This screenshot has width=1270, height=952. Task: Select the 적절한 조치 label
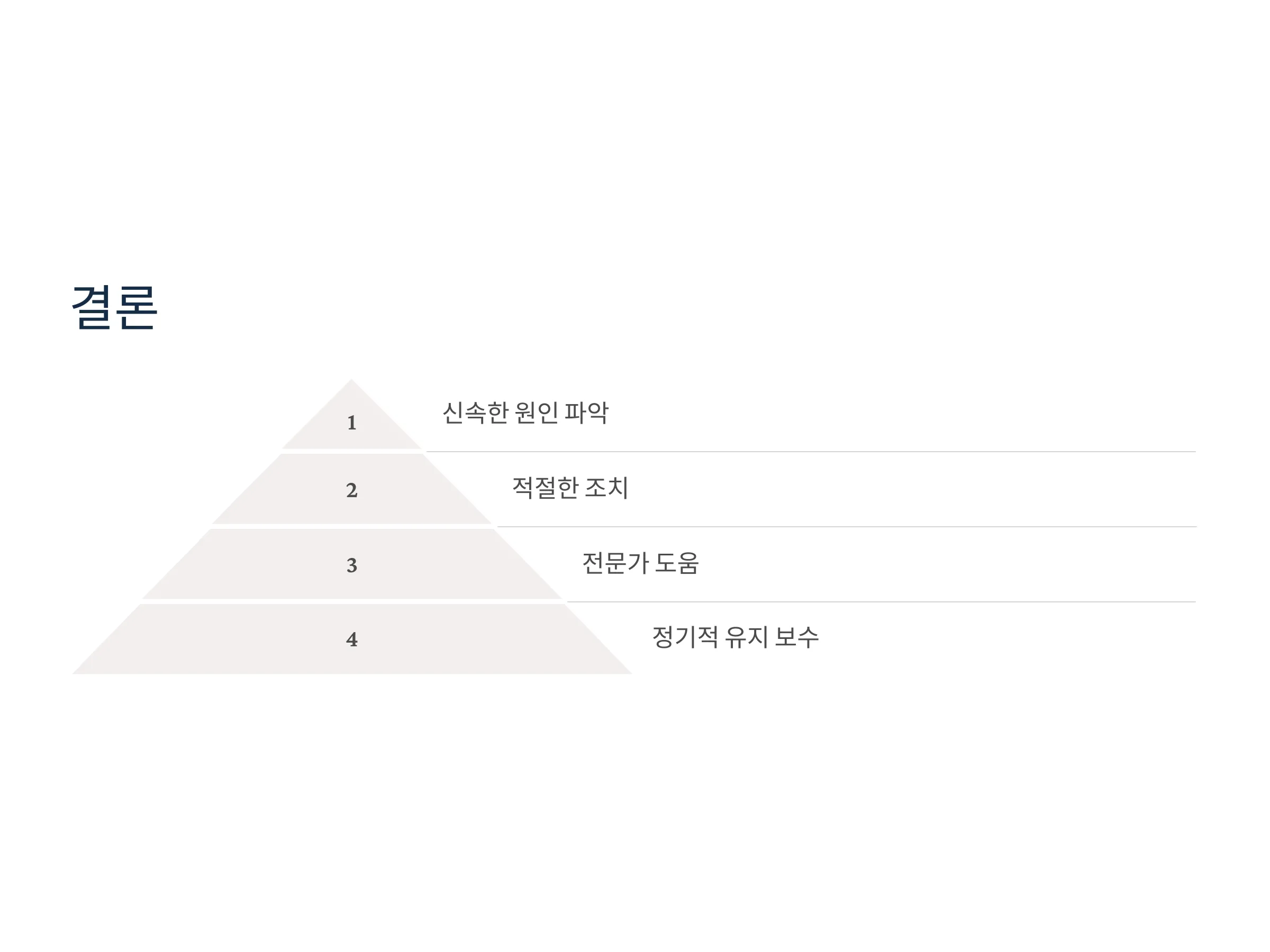(570, 488)
